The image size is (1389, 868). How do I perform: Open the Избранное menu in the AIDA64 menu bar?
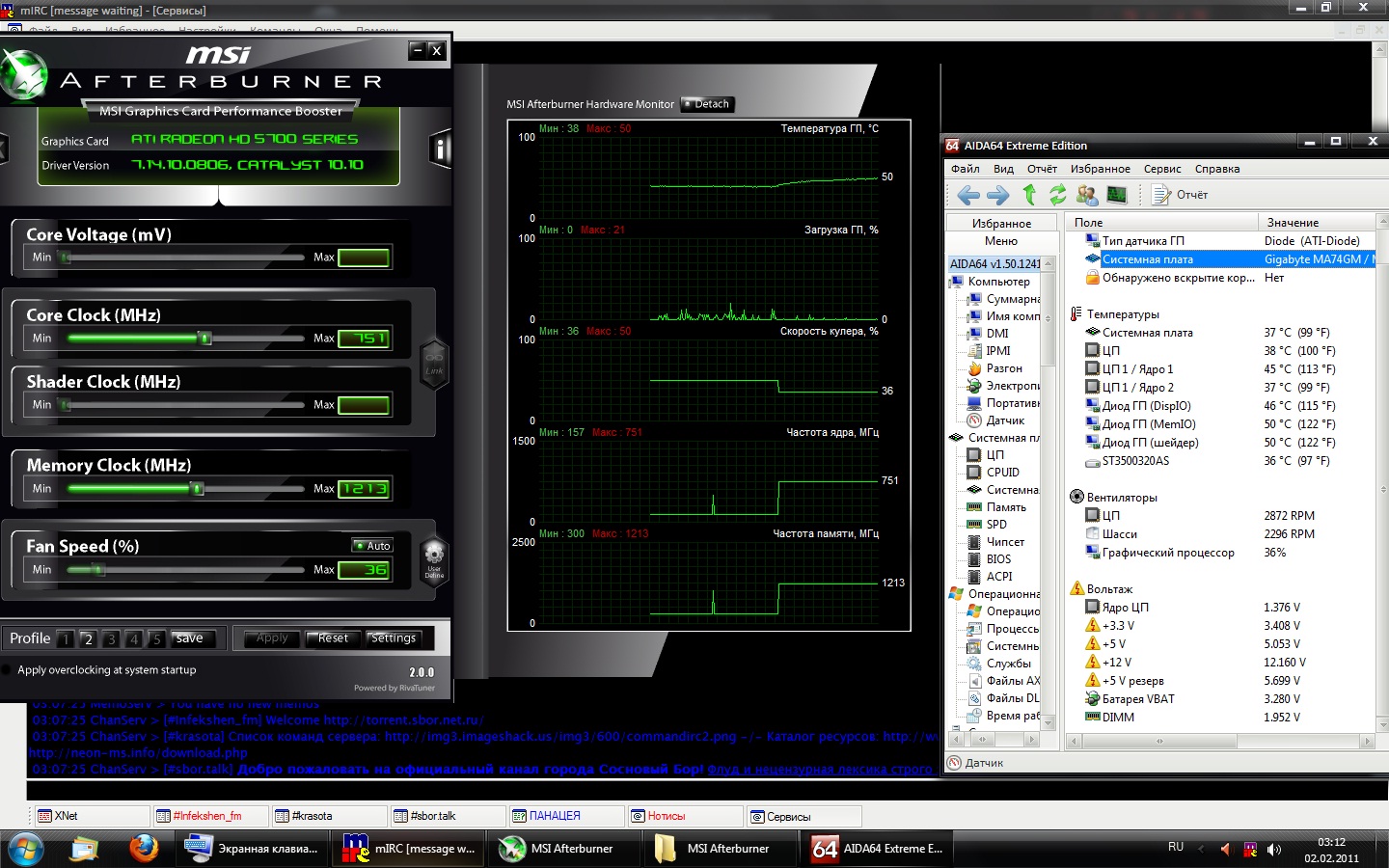(x=1101, y=169)
